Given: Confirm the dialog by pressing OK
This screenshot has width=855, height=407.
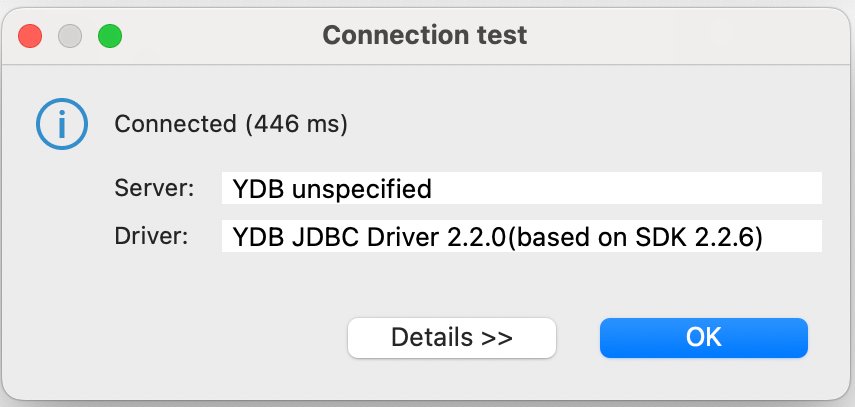Looking at the screenshot, I should pyautogui.click(x=703, y=338).
